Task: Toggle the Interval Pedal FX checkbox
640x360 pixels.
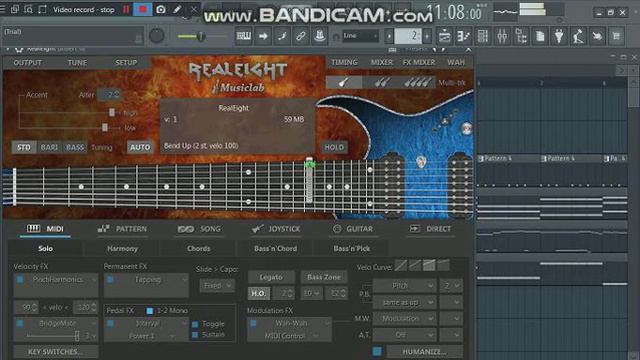Action: tap(110, 323)
